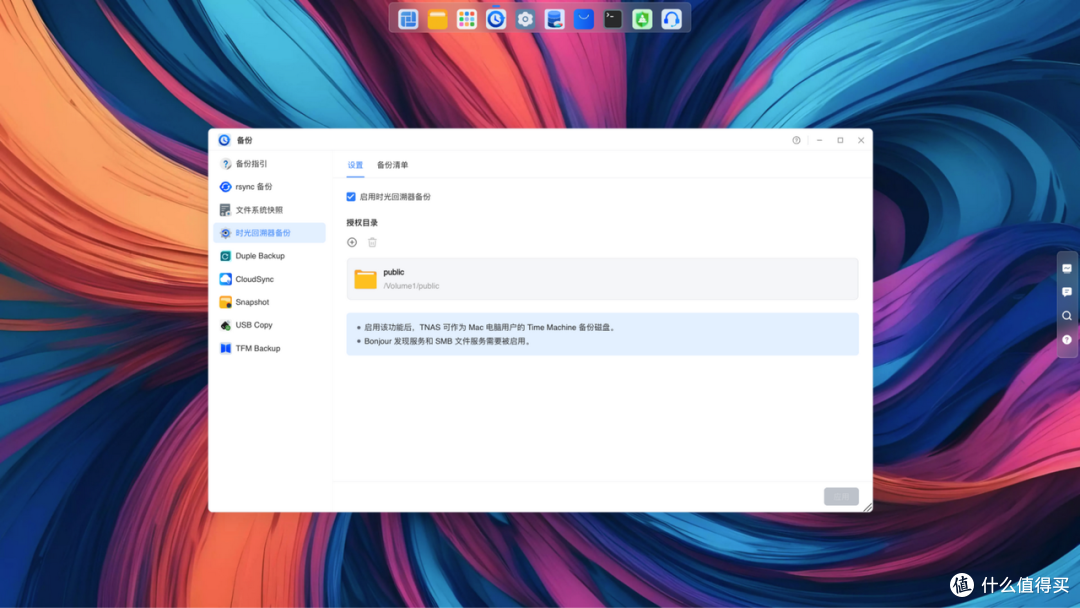Toggle the 启用时光回溯器备份 checkbox

[351, 197]
